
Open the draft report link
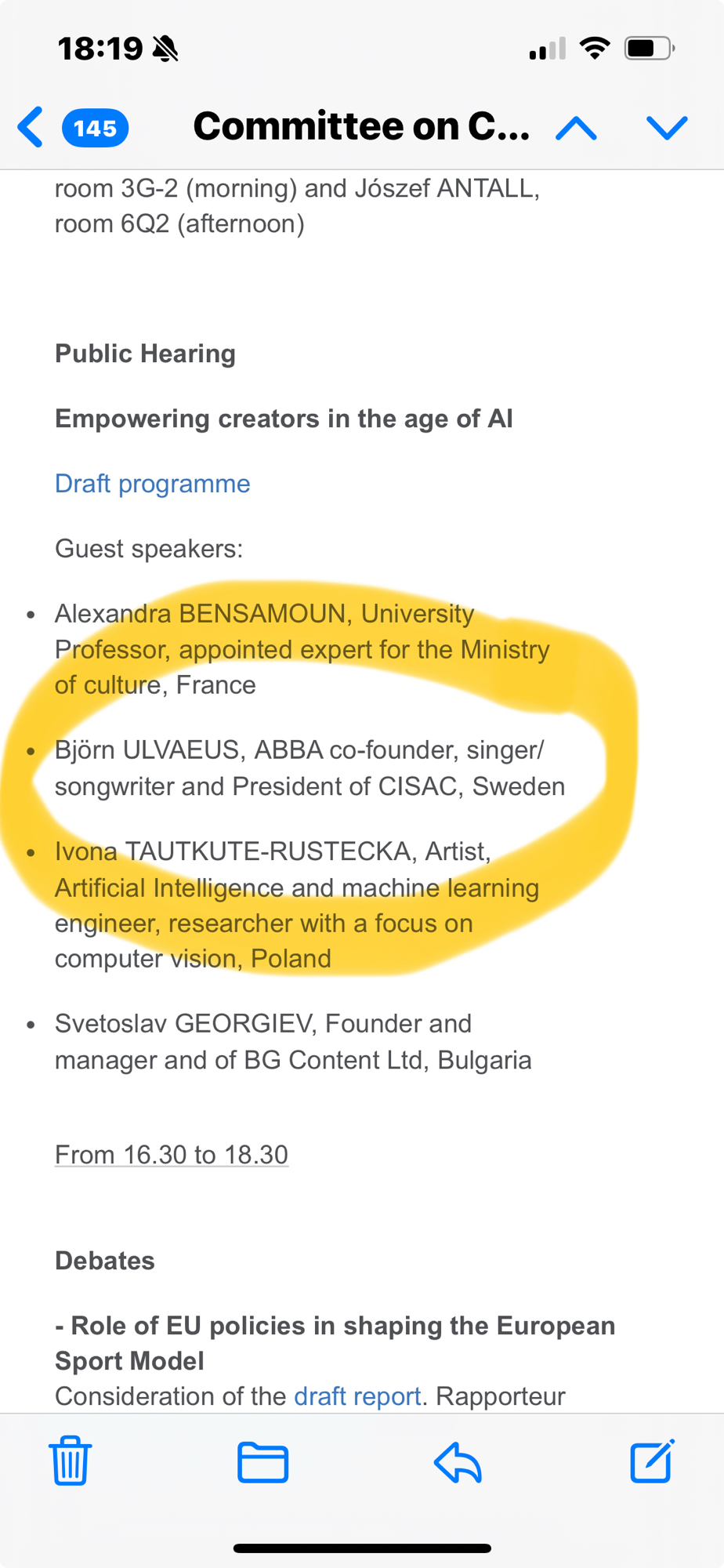point(357,1396)
